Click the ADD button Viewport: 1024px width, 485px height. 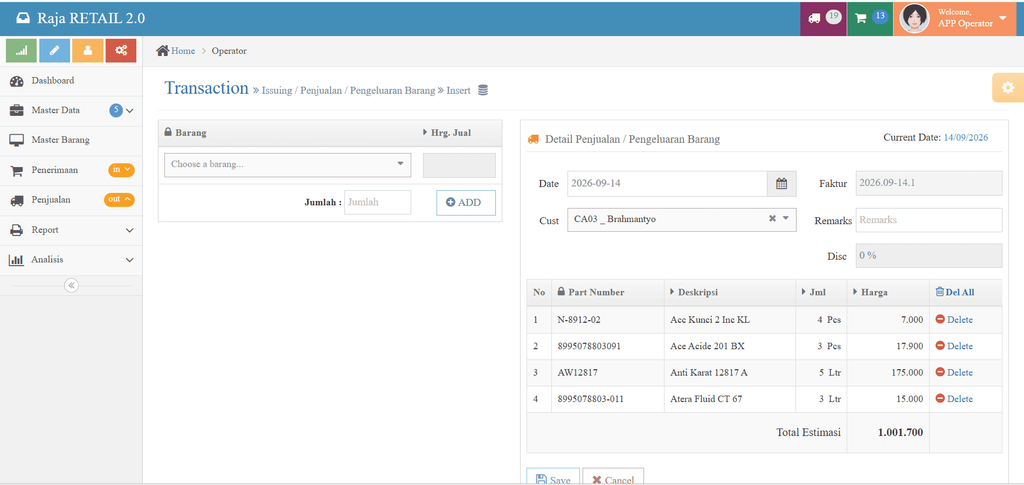(x=466, y=202)
